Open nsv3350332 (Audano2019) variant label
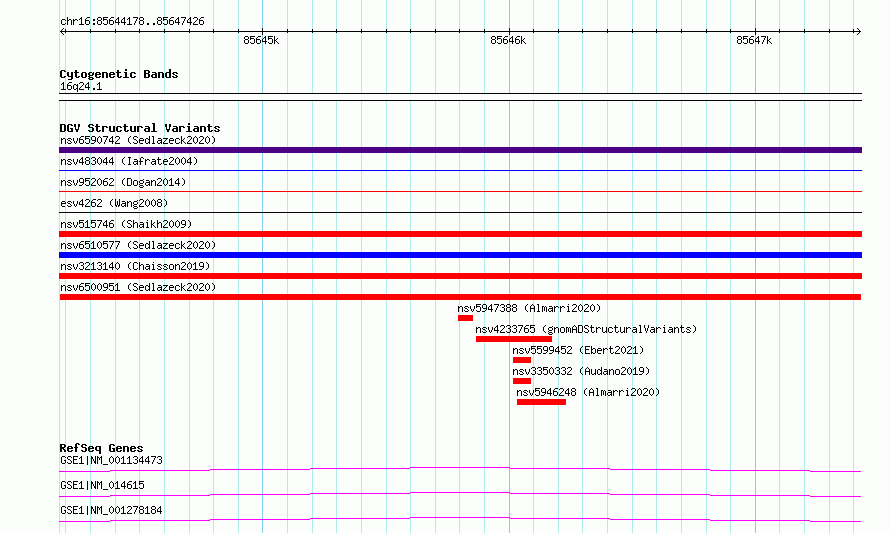Screen dimensions: 890x533 coord(581,371)
